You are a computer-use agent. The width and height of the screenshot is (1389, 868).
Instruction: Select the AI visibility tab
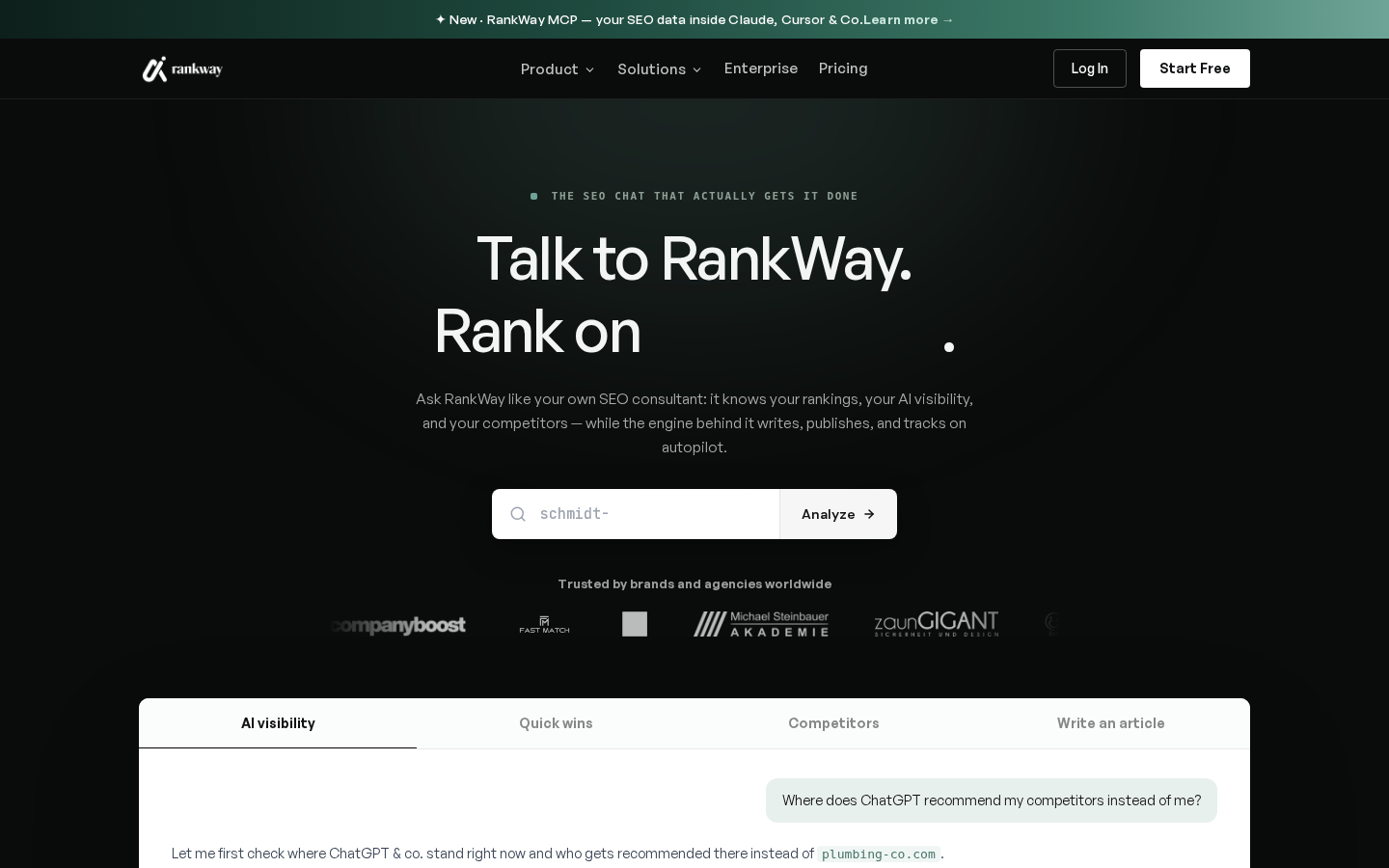point(278,723)
